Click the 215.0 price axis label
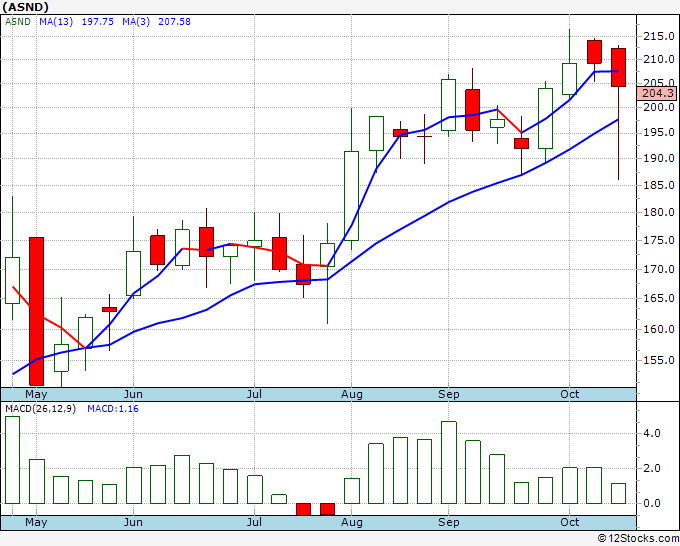This screenshot has height=546, width=680. pyautogui.click(x=658, y=36)
